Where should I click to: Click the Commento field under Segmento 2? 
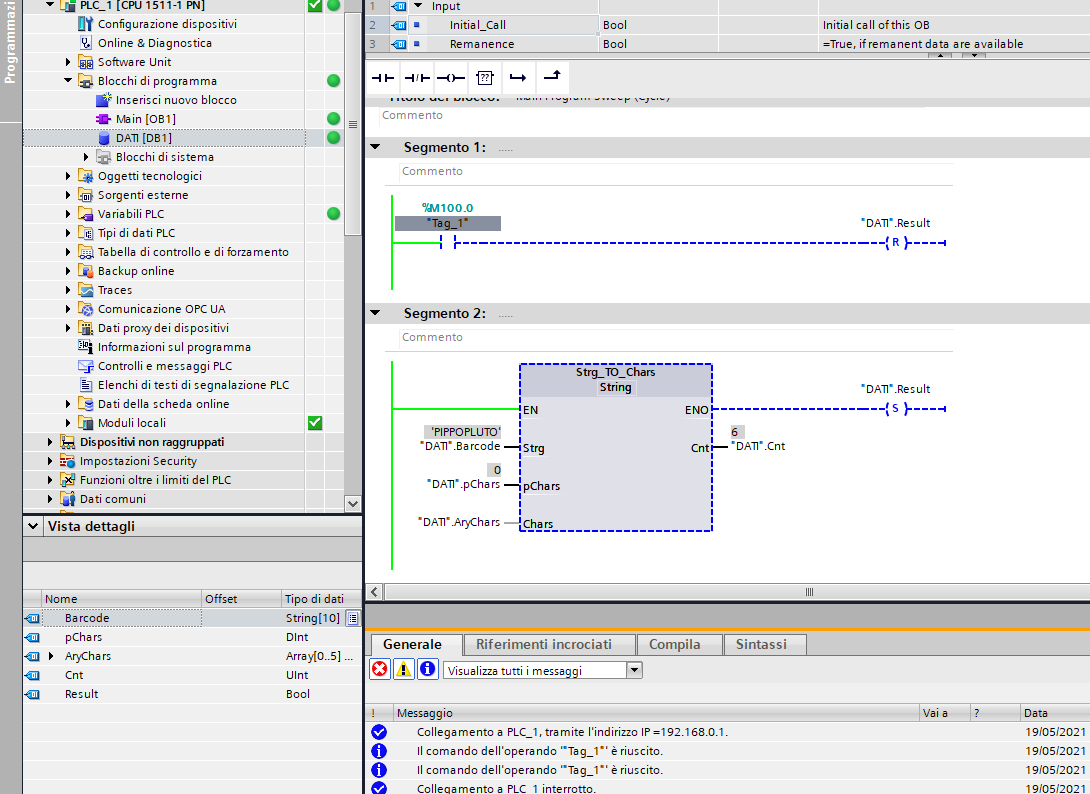coord(676,337)
